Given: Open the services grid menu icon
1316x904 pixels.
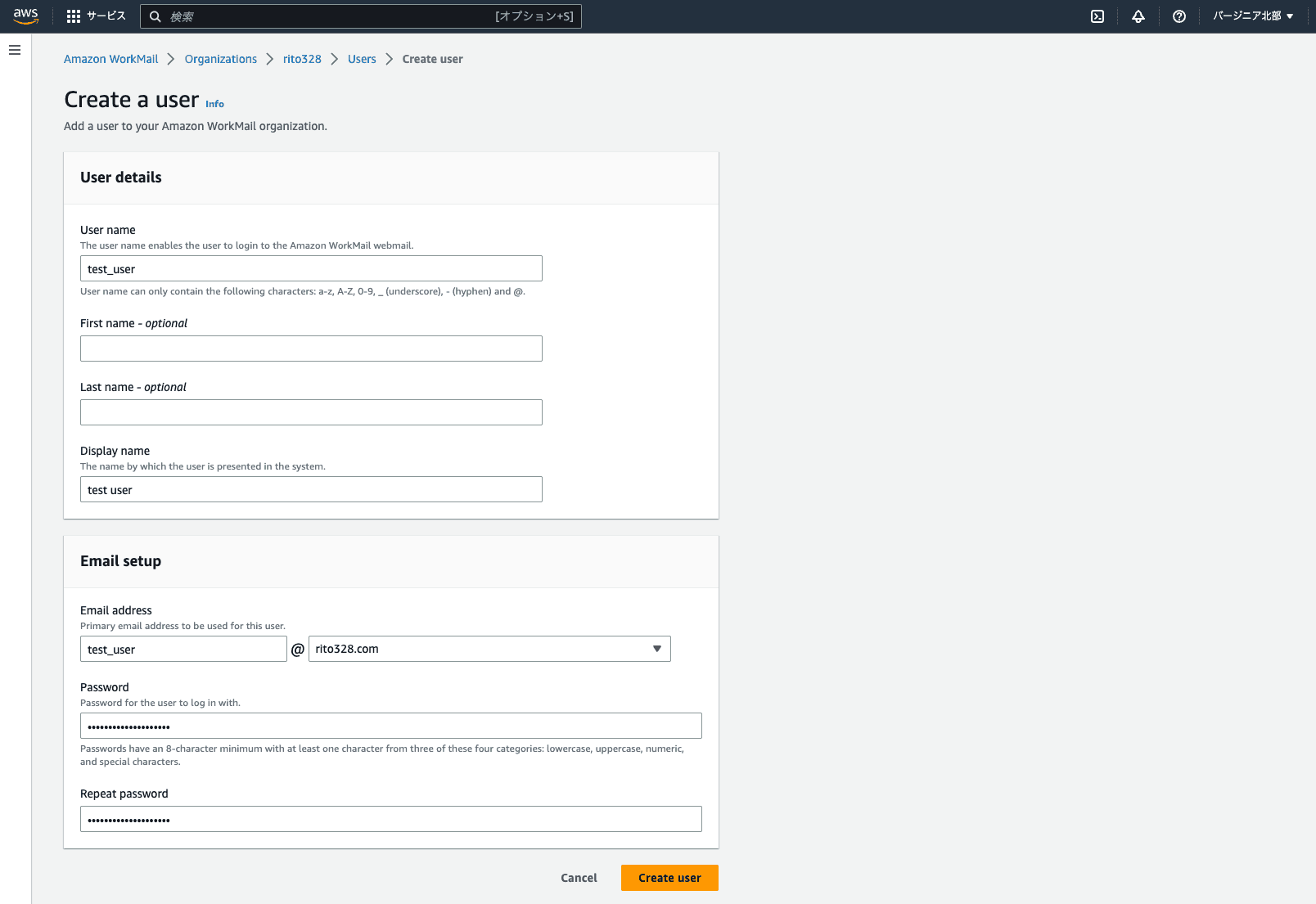Looking at the screenshot, I should 74,16.
